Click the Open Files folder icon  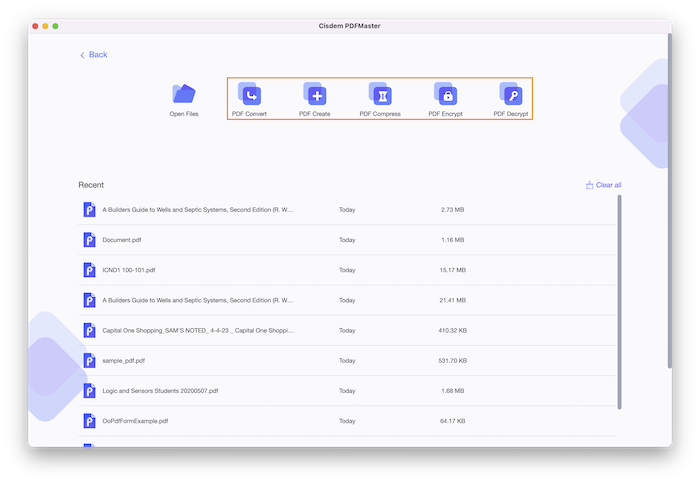tap(183, 93)
